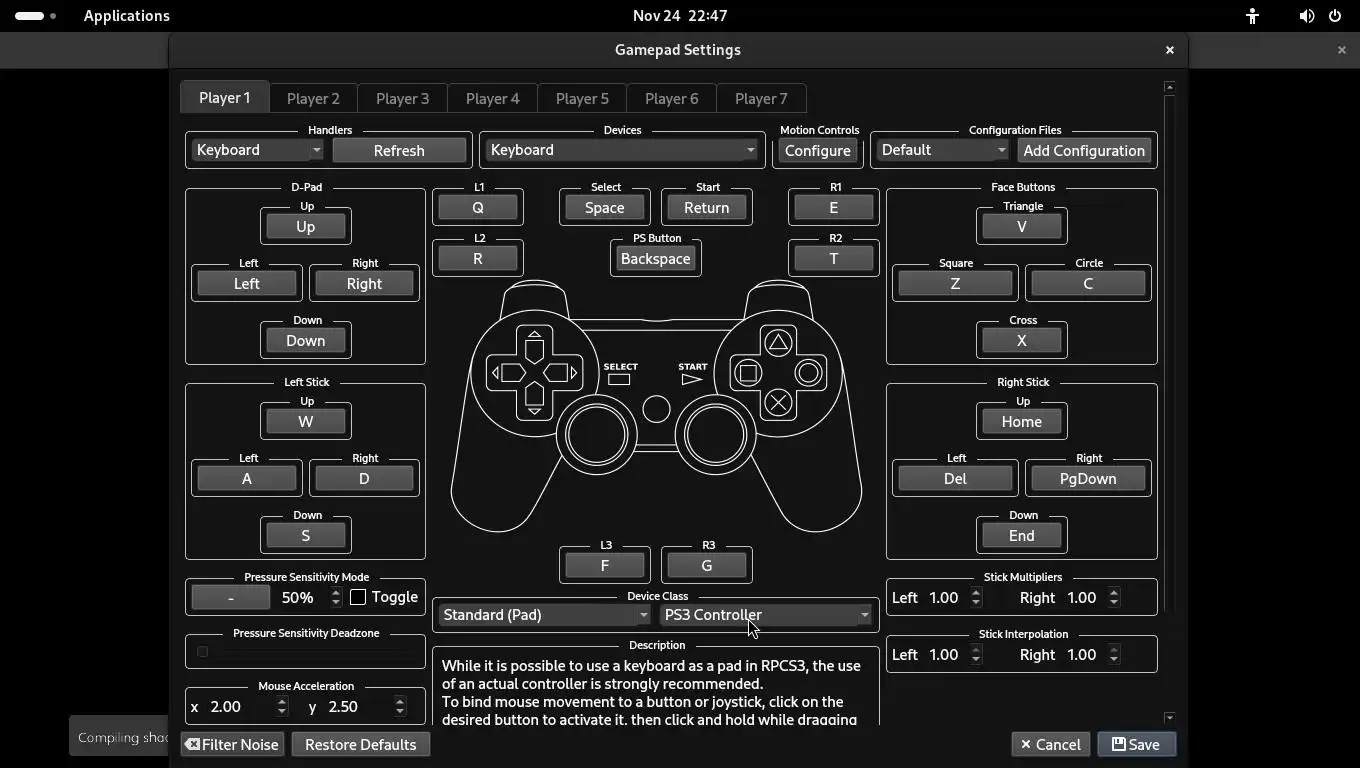Click the scrollbar down arrow in settings
The height and width of the screenshot is (768, 1360).
pyautogui.click(x=1169, y=718)
